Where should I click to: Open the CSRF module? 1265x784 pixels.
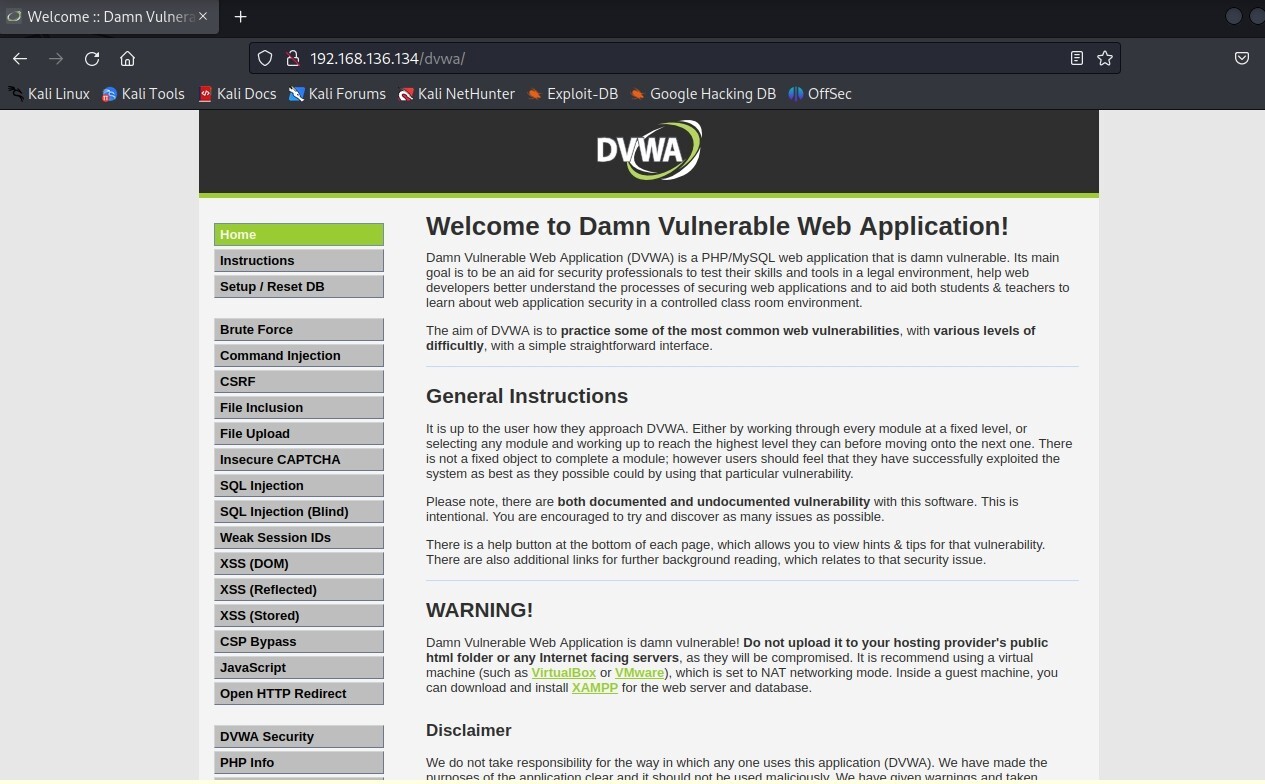(299, 381)
